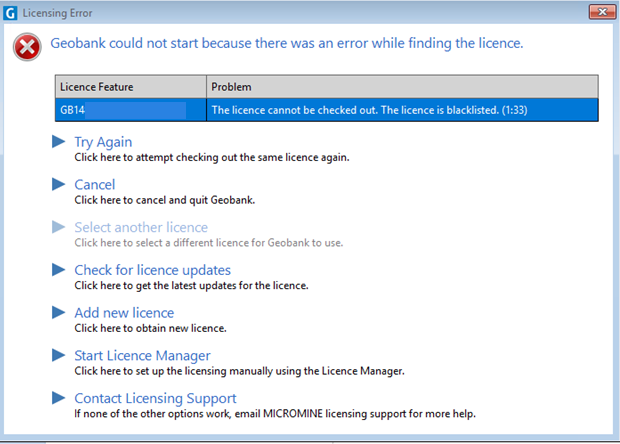This screenshot has height=444, width=620.
Task: Click the arrow icon beside Cancel
Action: pos(58,184)
